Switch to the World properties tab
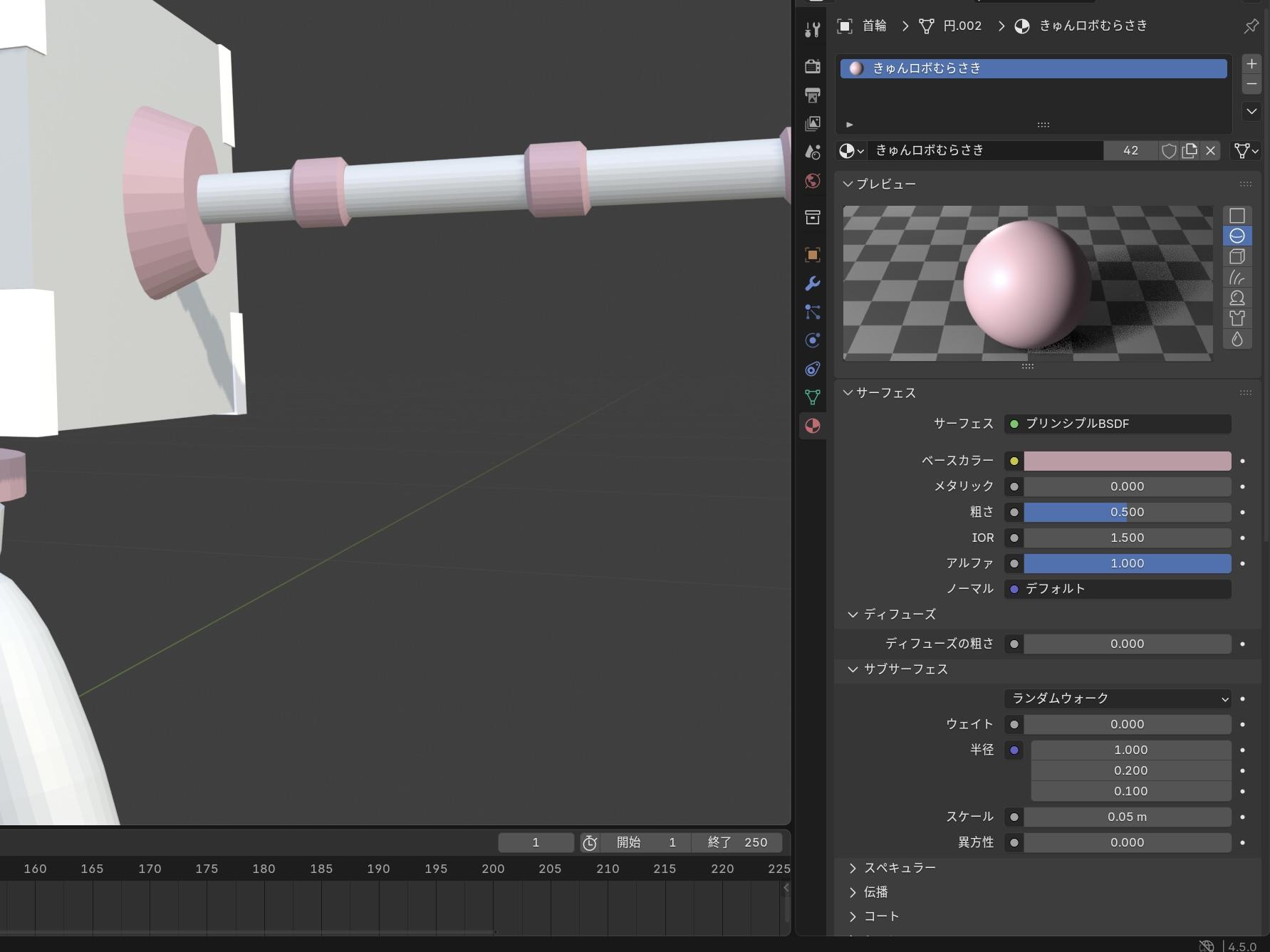 pyautogui.click(x=812, y=181)
